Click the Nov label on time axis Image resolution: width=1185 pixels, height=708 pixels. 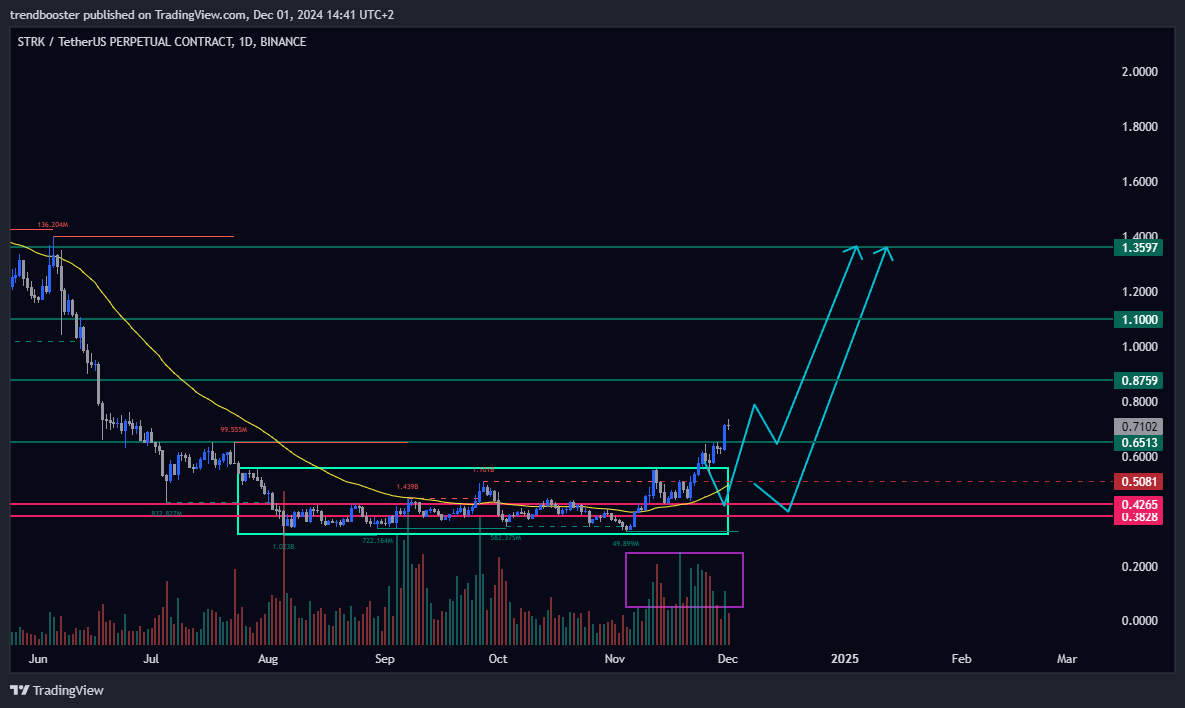614,659
